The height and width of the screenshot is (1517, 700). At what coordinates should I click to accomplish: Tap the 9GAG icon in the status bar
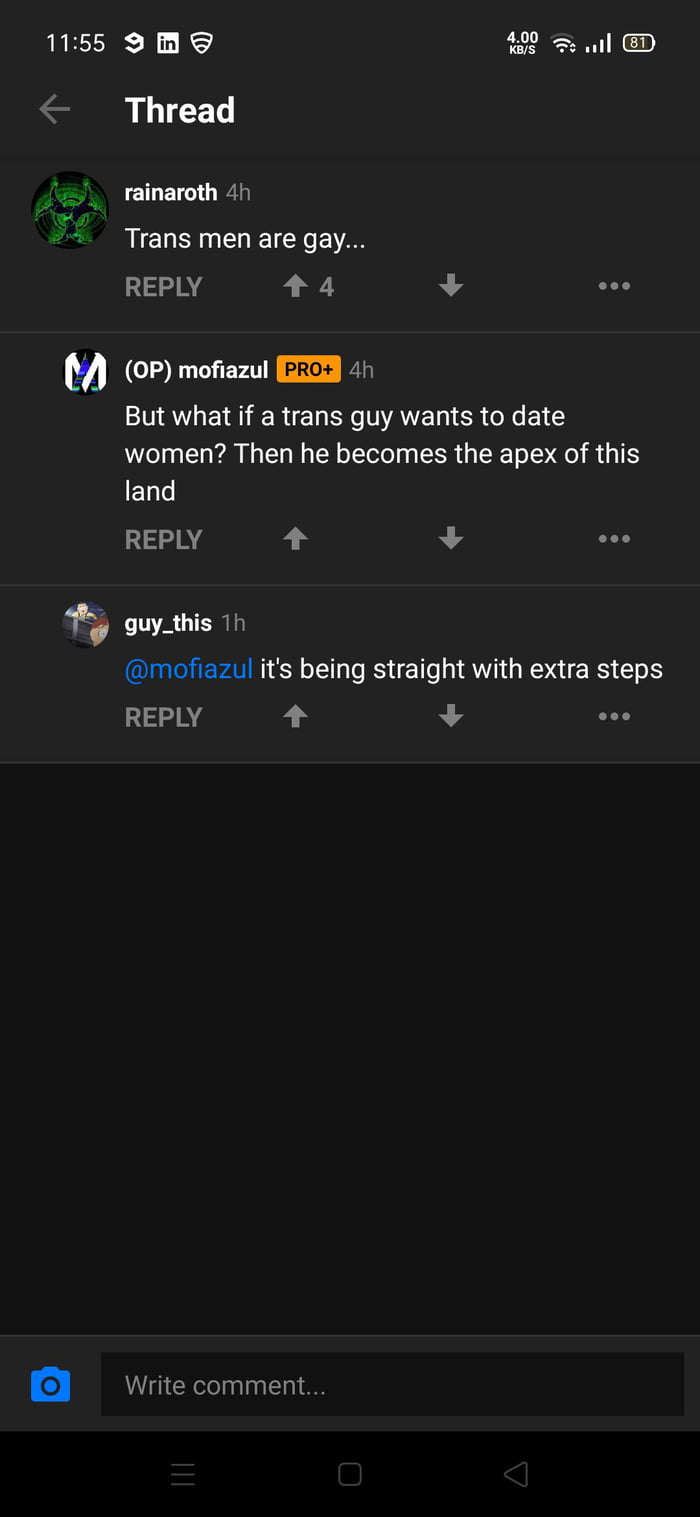tap(134, 42)
